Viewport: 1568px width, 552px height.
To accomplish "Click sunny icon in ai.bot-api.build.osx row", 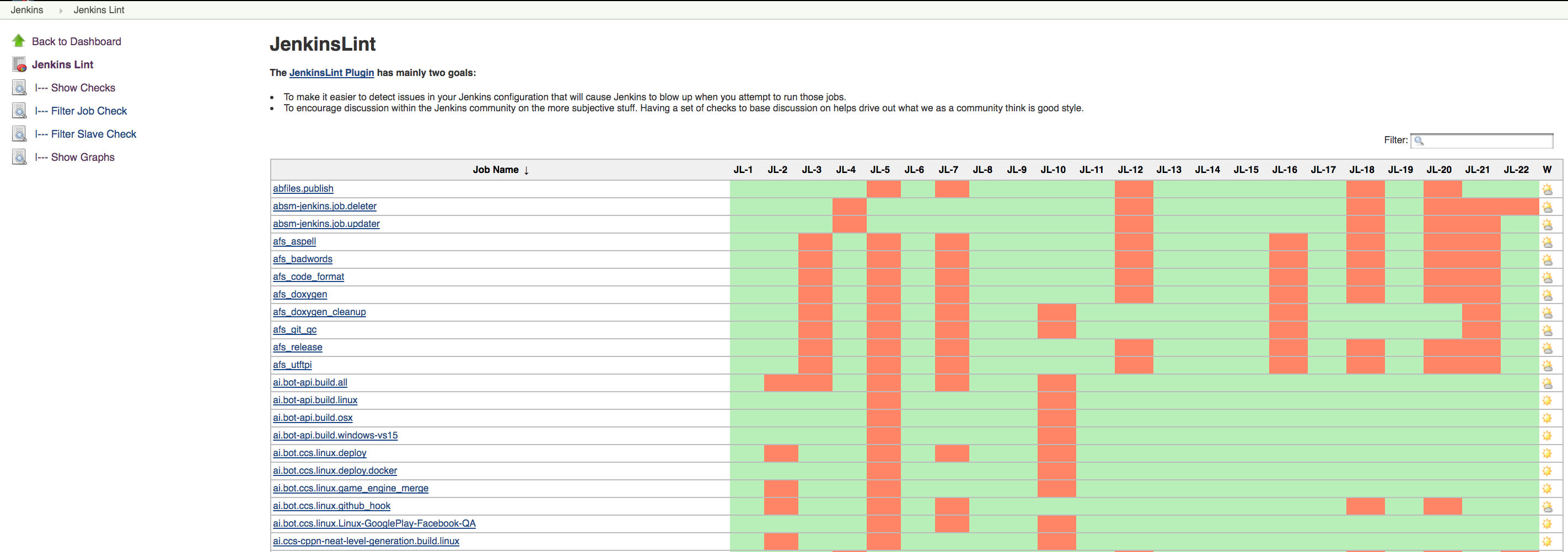I will click(x=1547, y=418).
